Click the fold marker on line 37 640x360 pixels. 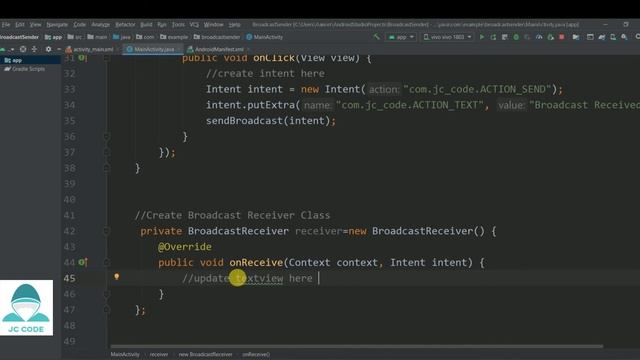click(x=107, y=152)
